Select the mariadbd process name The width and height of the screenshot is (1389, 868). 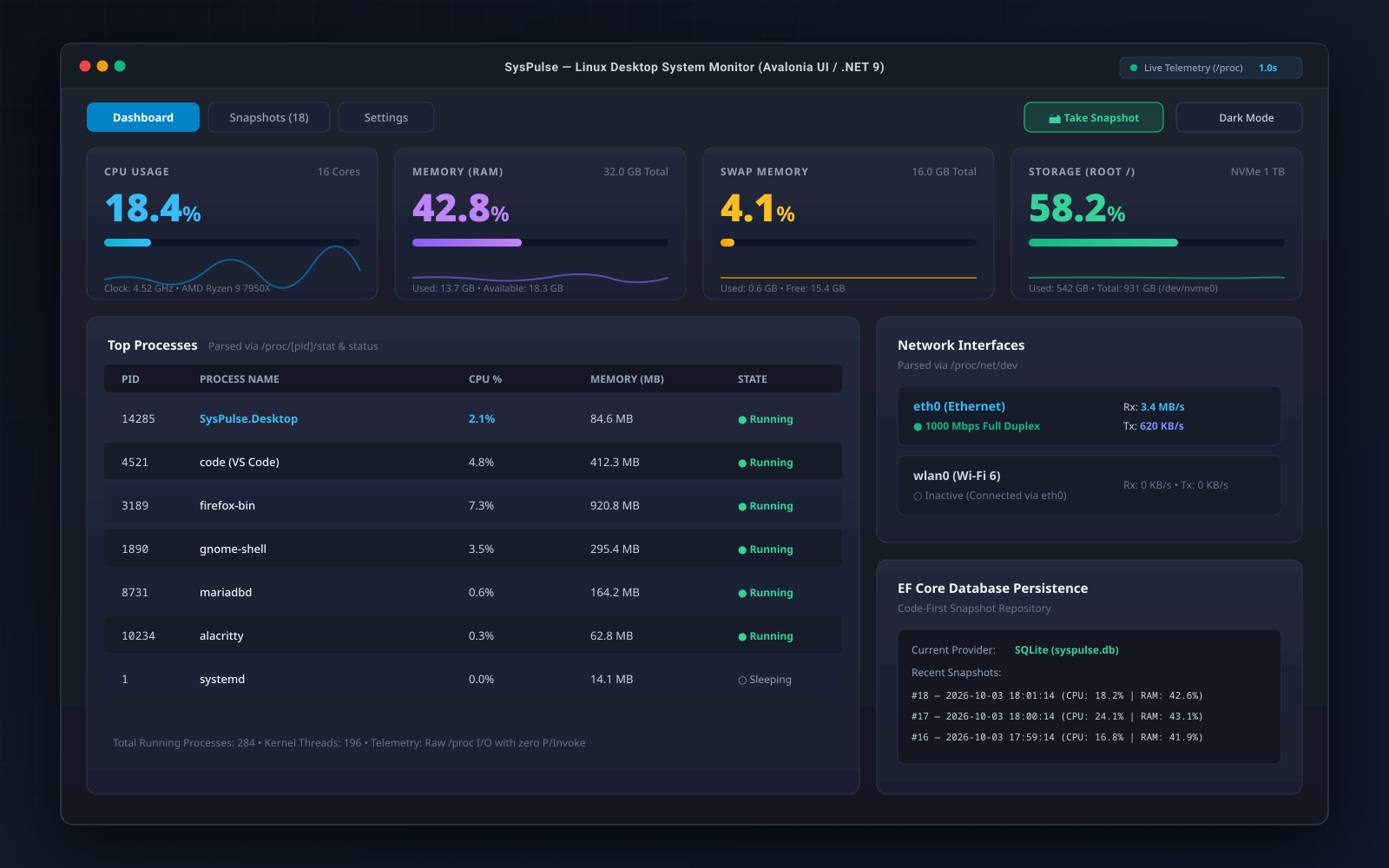(x=226, y=592)
